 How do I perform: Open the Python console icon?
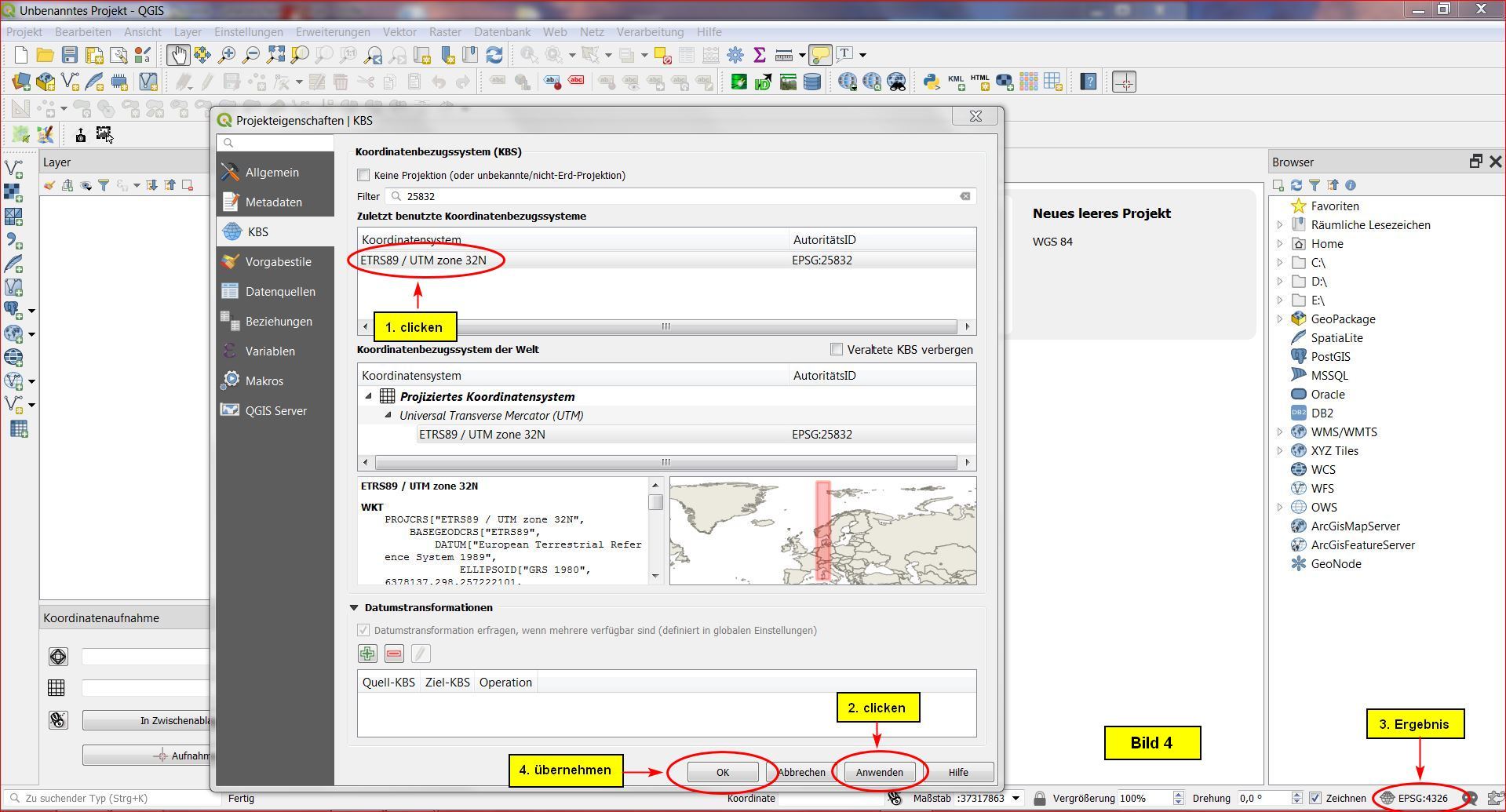[931, 82]
